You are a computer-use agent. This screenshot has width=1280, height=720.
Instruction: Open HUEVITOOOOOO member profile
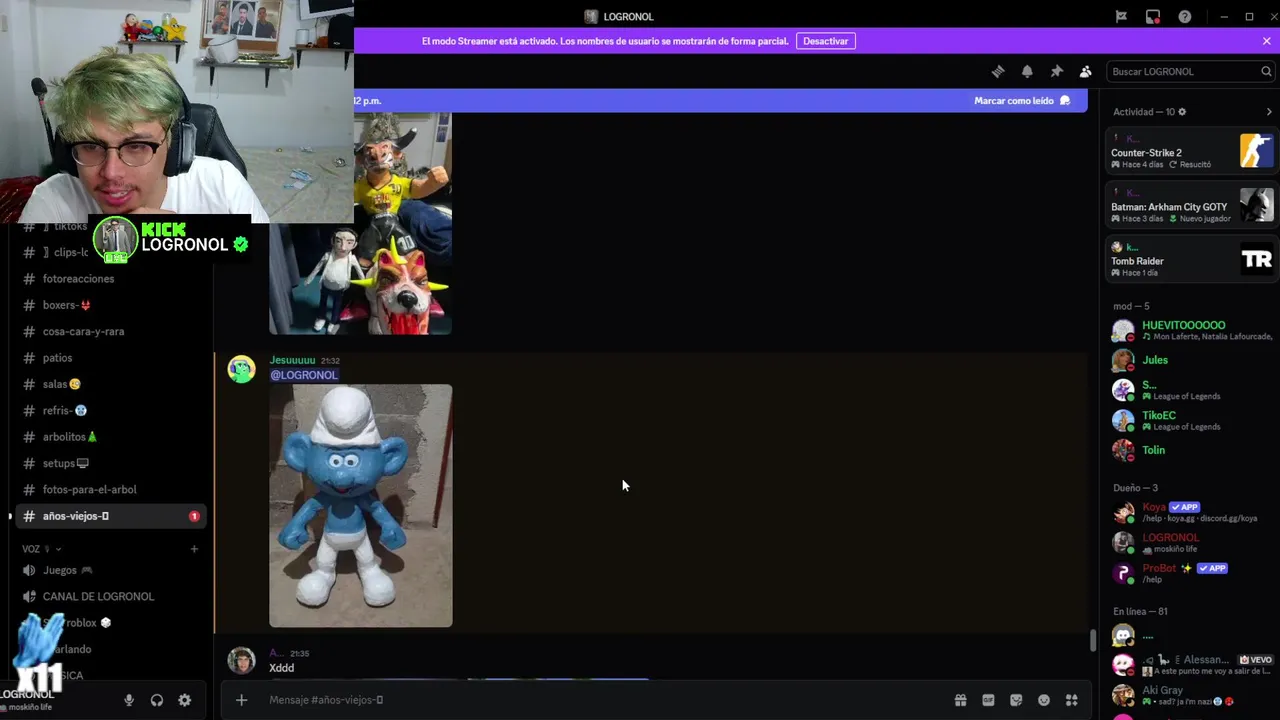1191,330
